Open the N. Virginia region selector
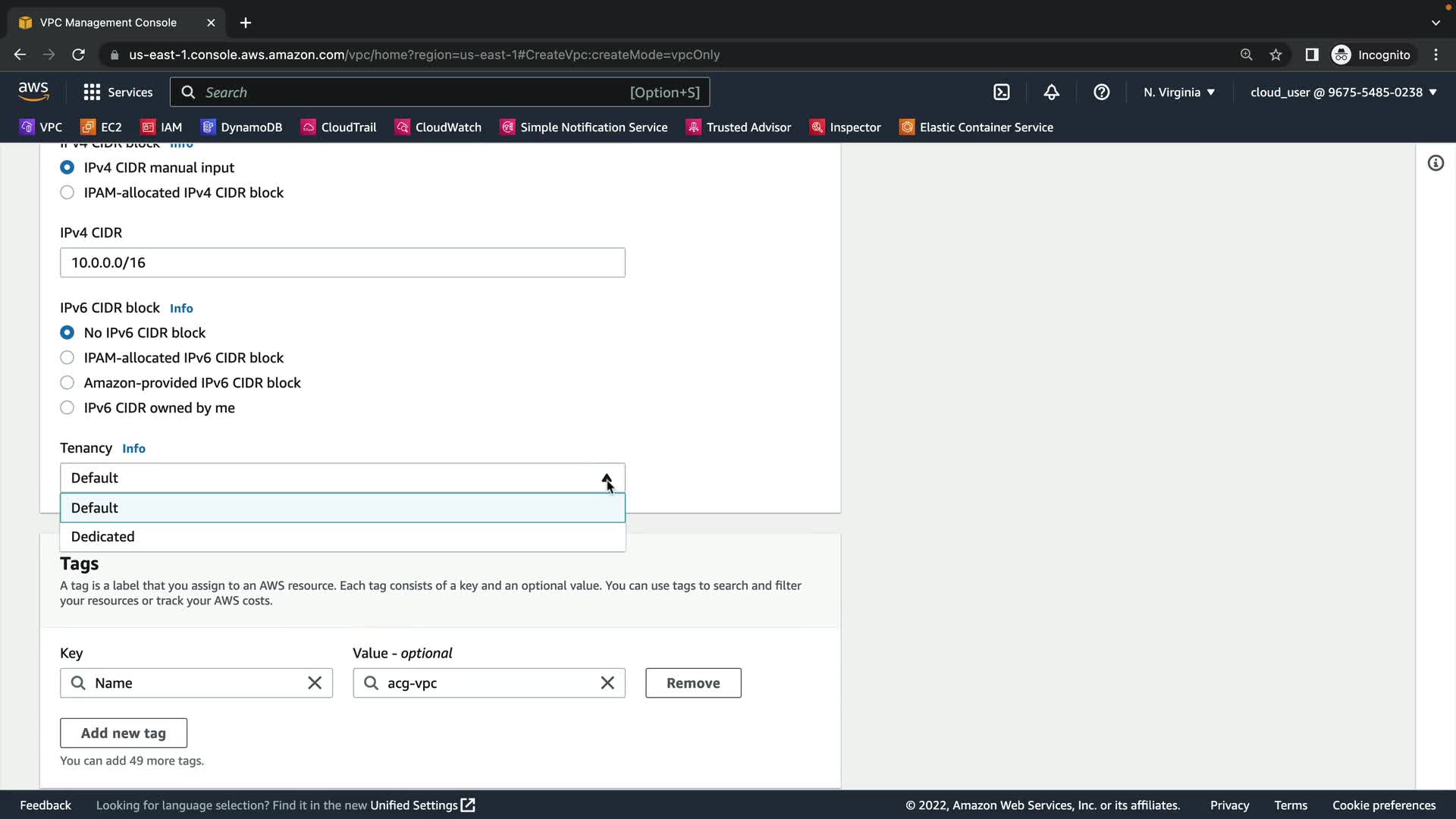1456x819 pixels. 1179,93
